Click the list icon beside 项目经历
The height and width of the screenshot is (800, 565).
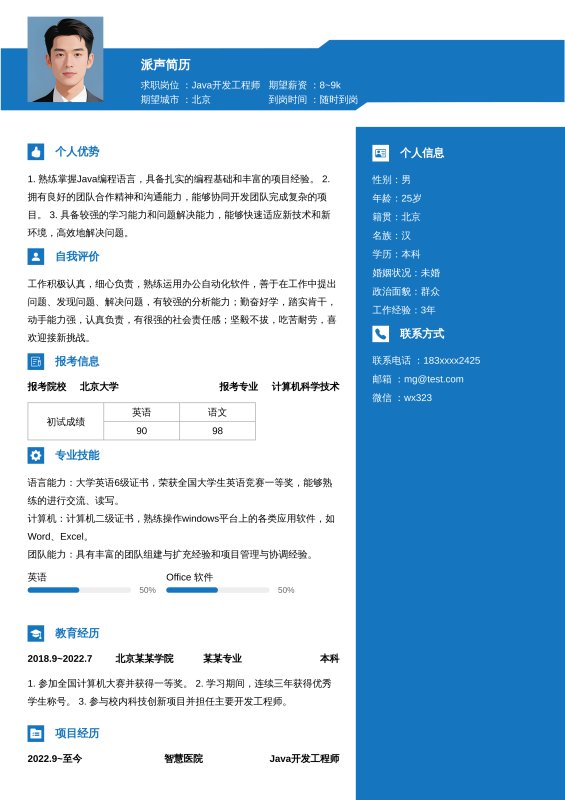(36, 733)
